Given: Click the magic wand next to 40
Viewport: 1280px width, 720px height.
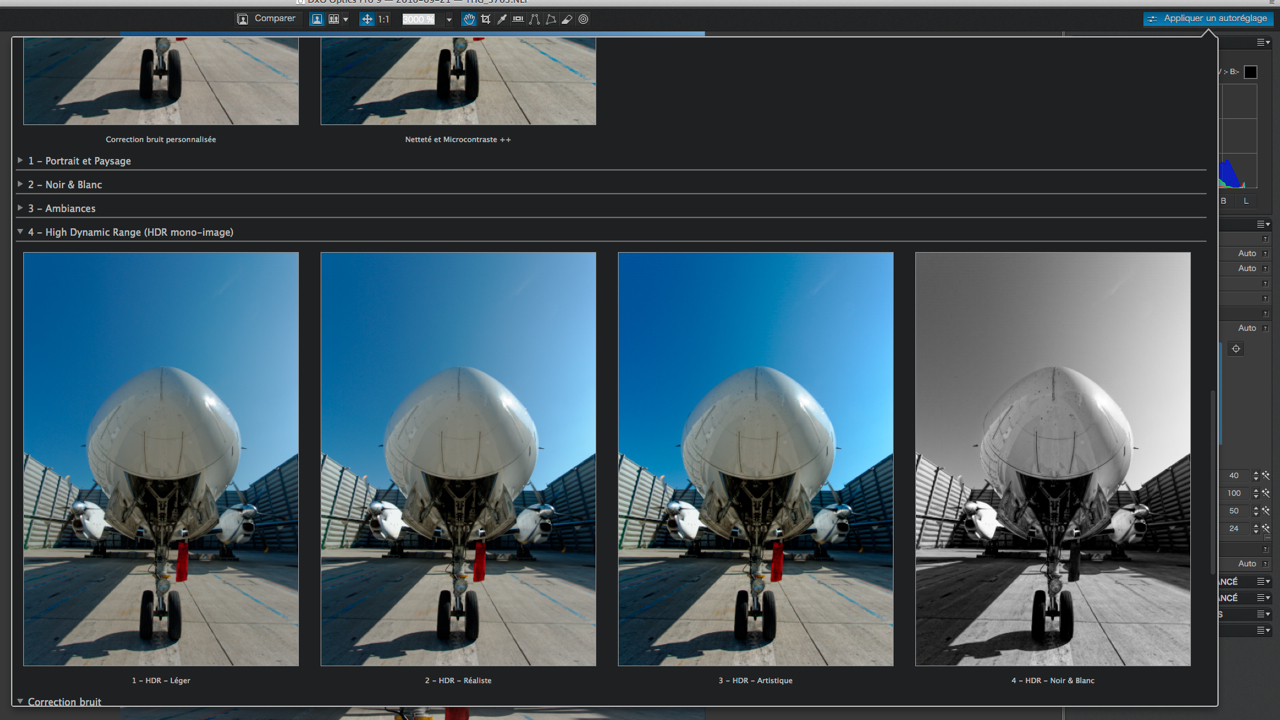Looking at the screenshot, I should click(x=1265, y=476).
